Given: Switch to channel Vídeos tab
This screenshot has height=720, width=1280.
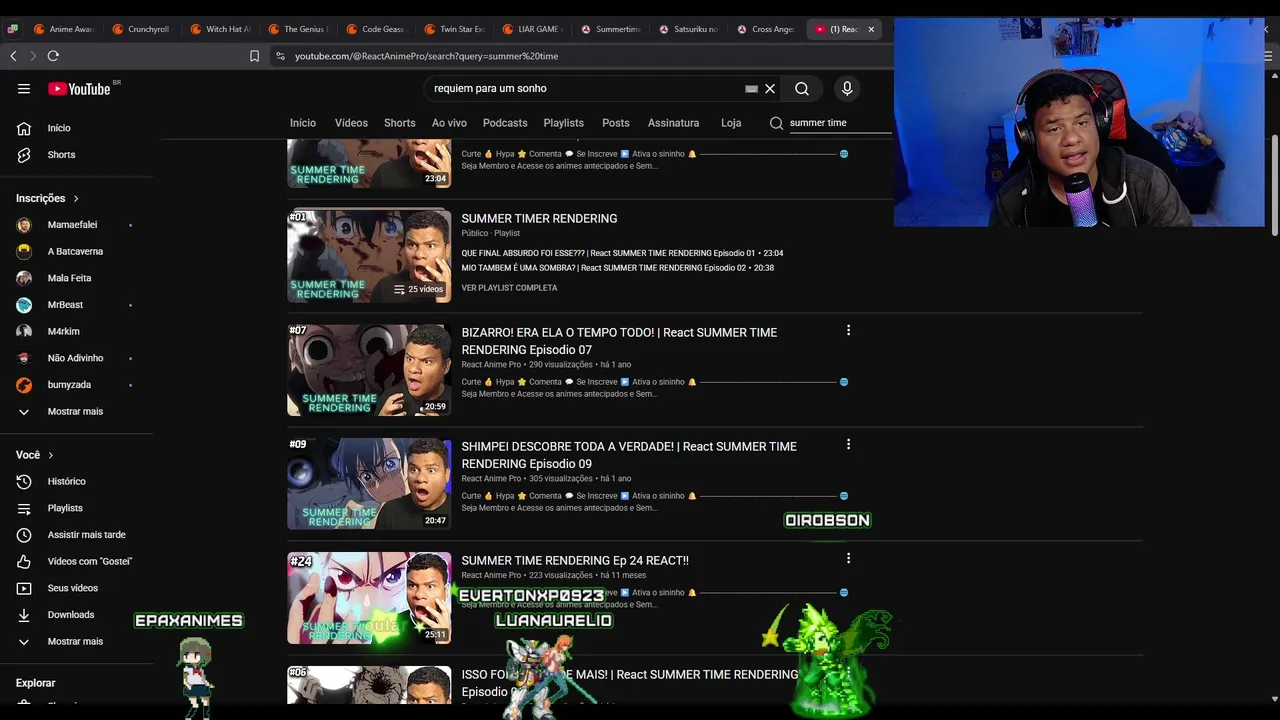Looking at the screenshot, I should pos(351,123).
